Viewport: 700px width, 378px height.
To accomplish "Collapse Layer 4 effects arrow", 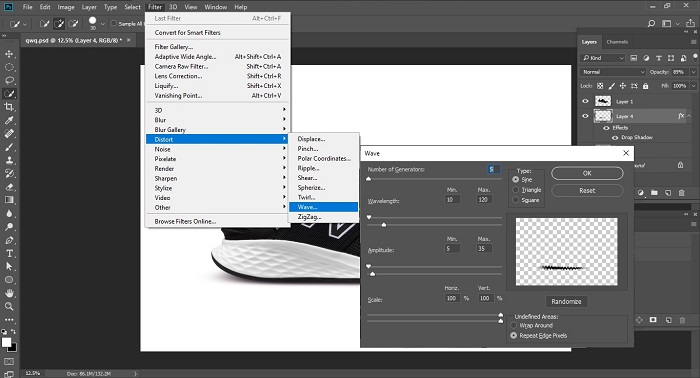I will tap(689, 116).
